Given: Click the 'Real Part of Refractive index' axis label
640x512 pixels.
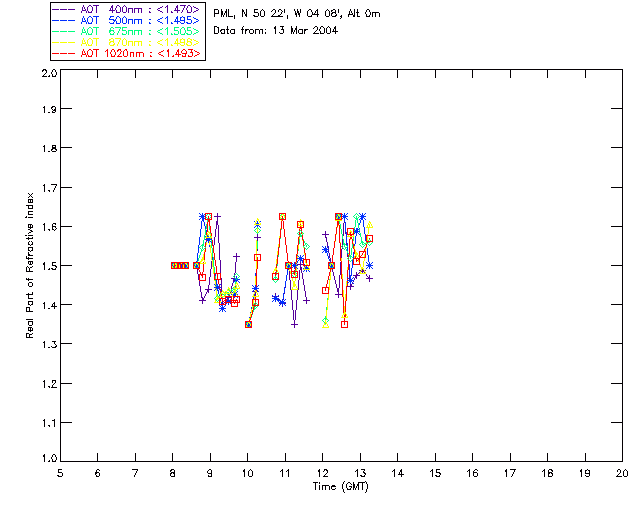Looking at the screenshot, I should 30,265.
